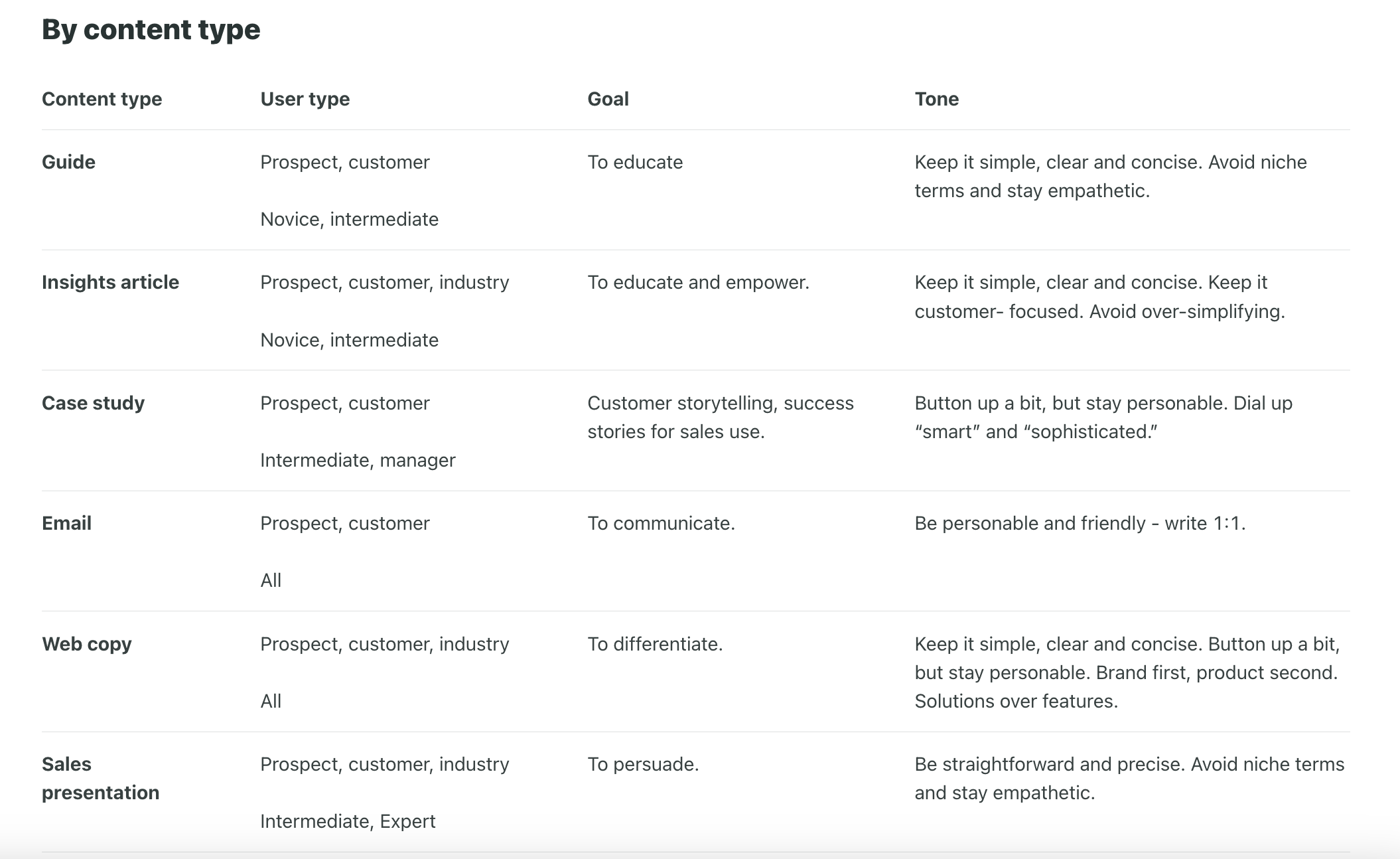
Task: Click the "Be personable and friendly" tone text
Action: [x=1080, y=523]
